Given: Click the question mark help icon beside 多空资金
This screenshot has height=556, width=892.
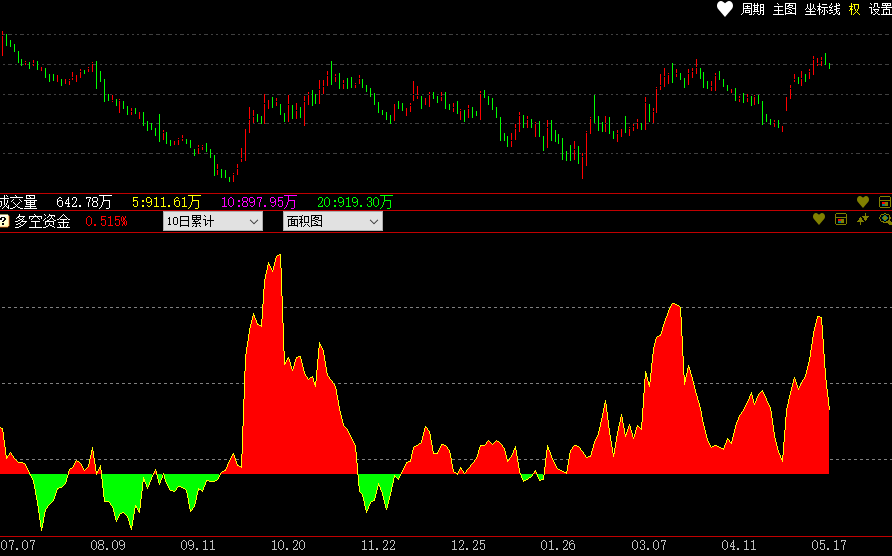Looking at the screenshot, I should tap(4, 221).
